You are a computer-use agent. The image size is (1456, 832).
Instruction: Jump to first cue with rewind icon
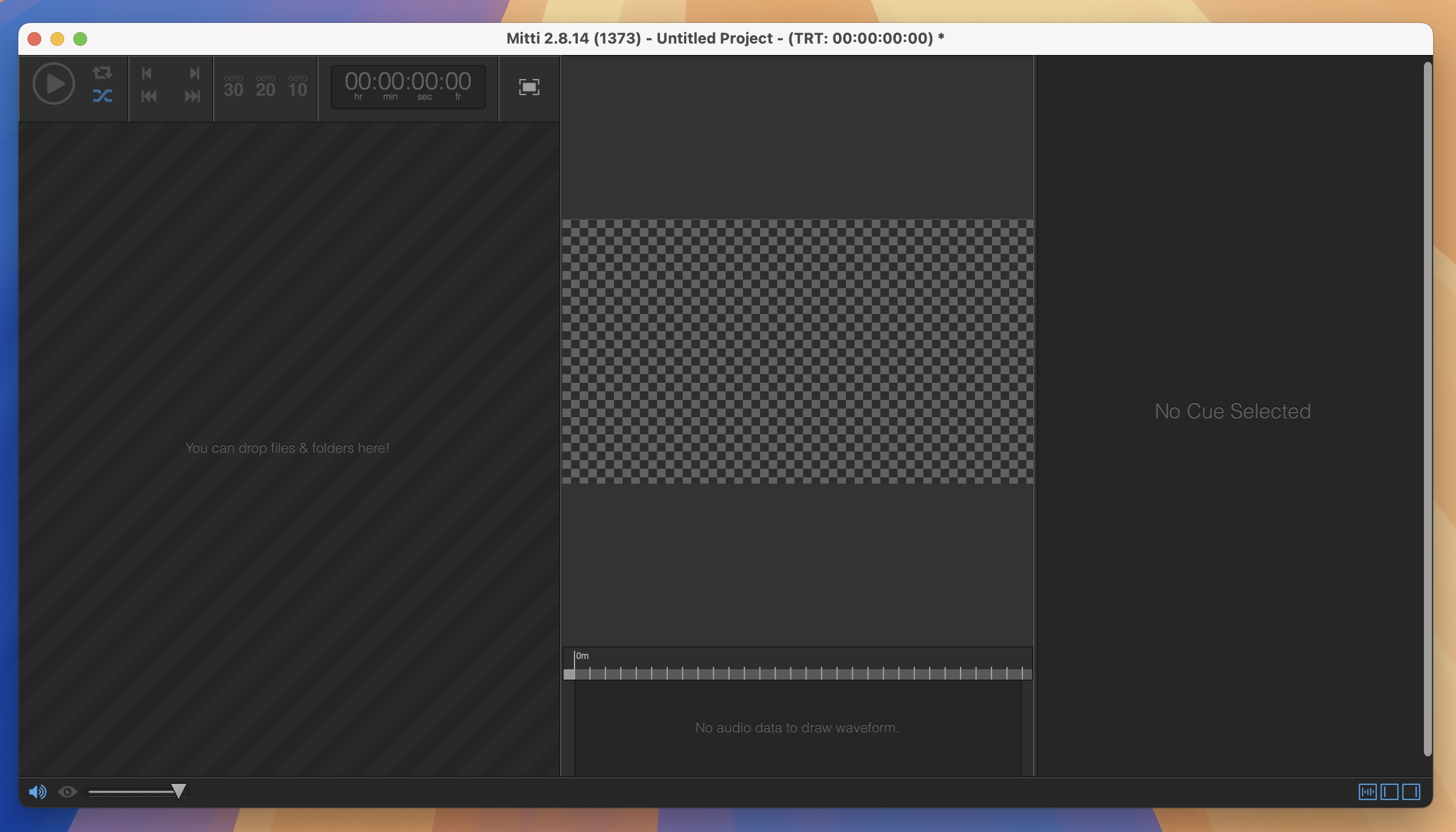coord(149,96)
